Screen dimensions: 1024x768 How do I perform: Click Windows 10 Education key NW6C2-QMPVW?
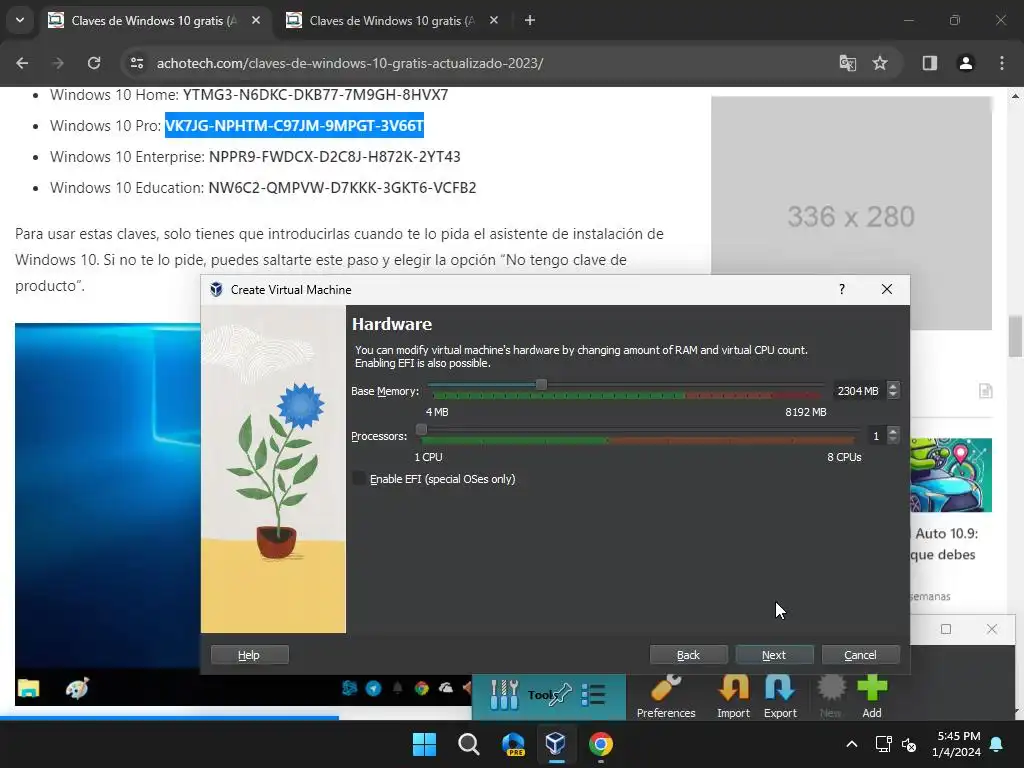342,188
